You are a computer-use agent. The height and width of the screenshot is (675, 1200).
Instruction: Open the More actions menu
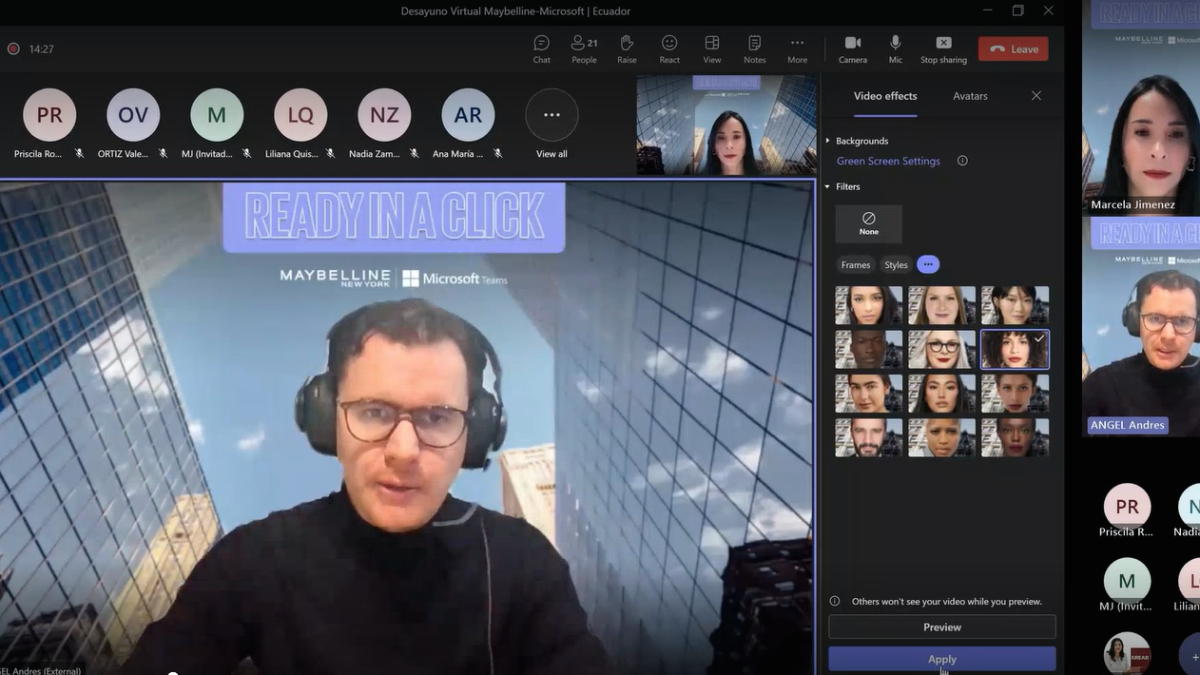797,48
